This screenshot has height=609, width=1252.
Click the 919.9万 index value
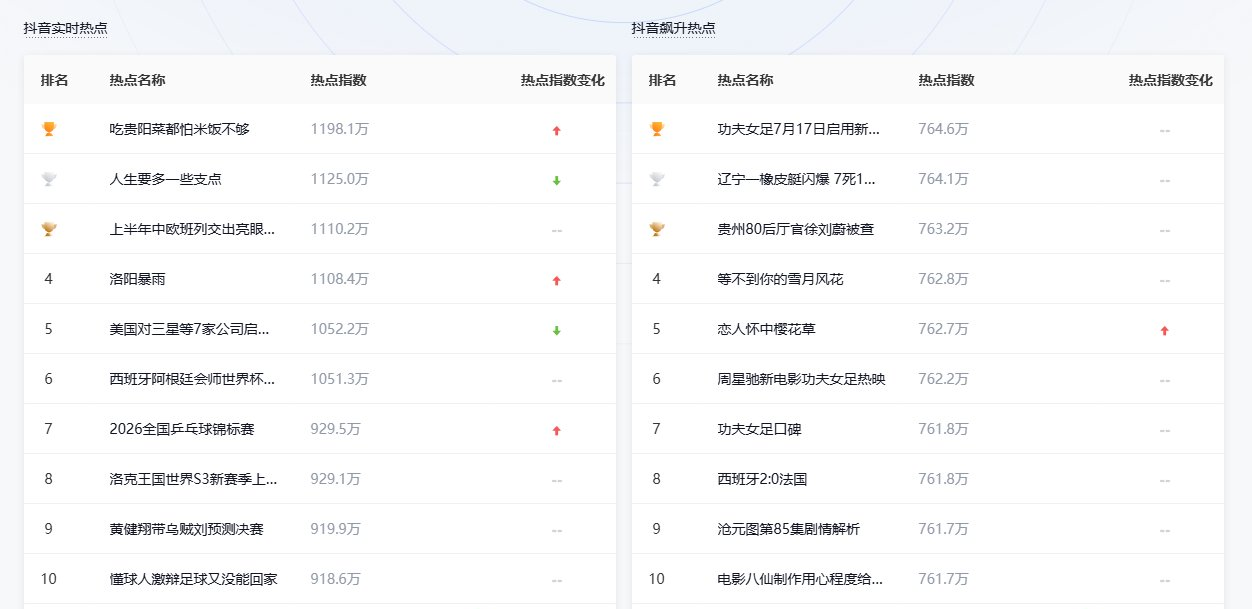tap(336, 529)
